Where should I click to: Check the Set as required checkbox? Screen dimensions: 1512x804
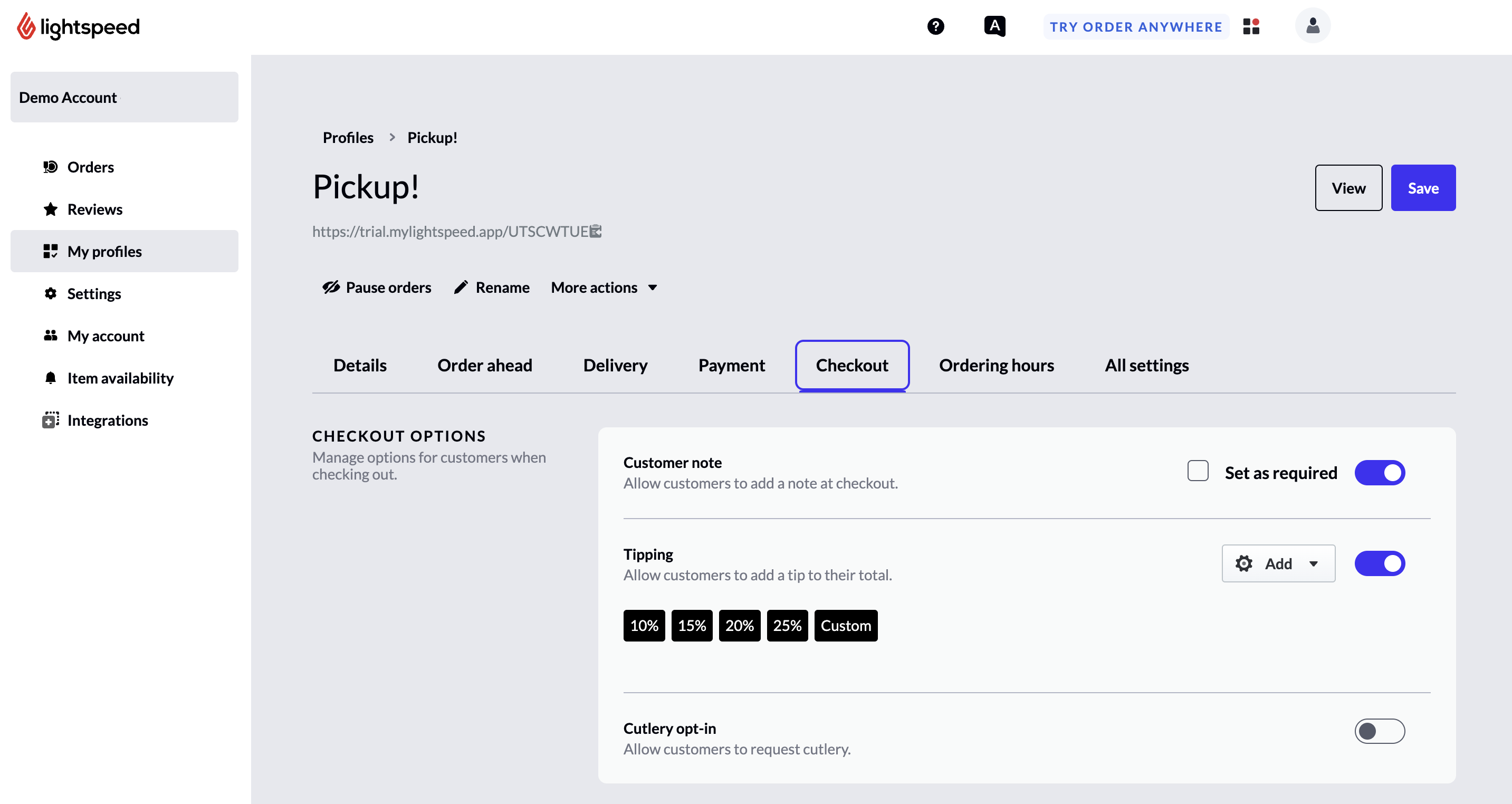(1198, 471)
